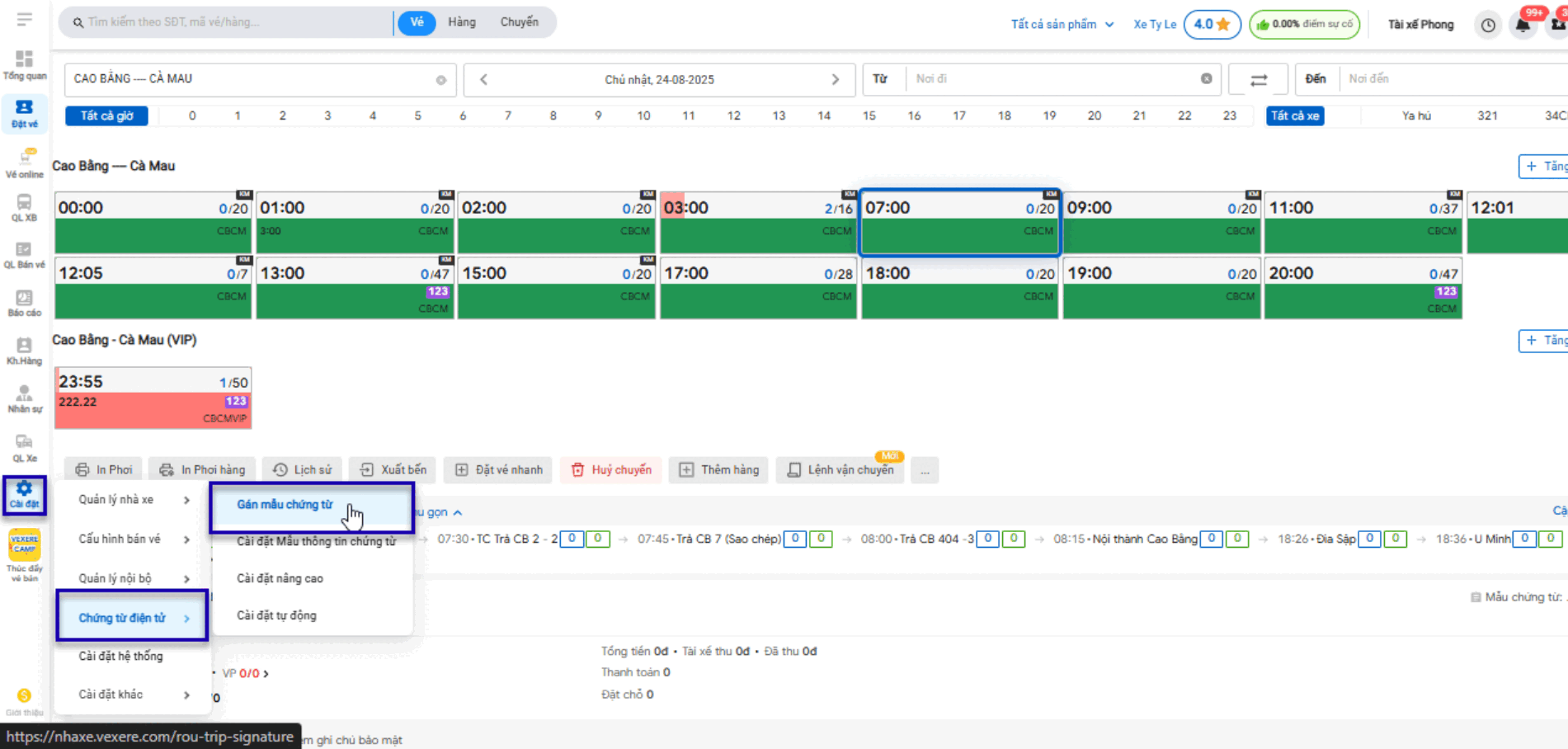Swap origin and destination arrows

coord(1258,79)
